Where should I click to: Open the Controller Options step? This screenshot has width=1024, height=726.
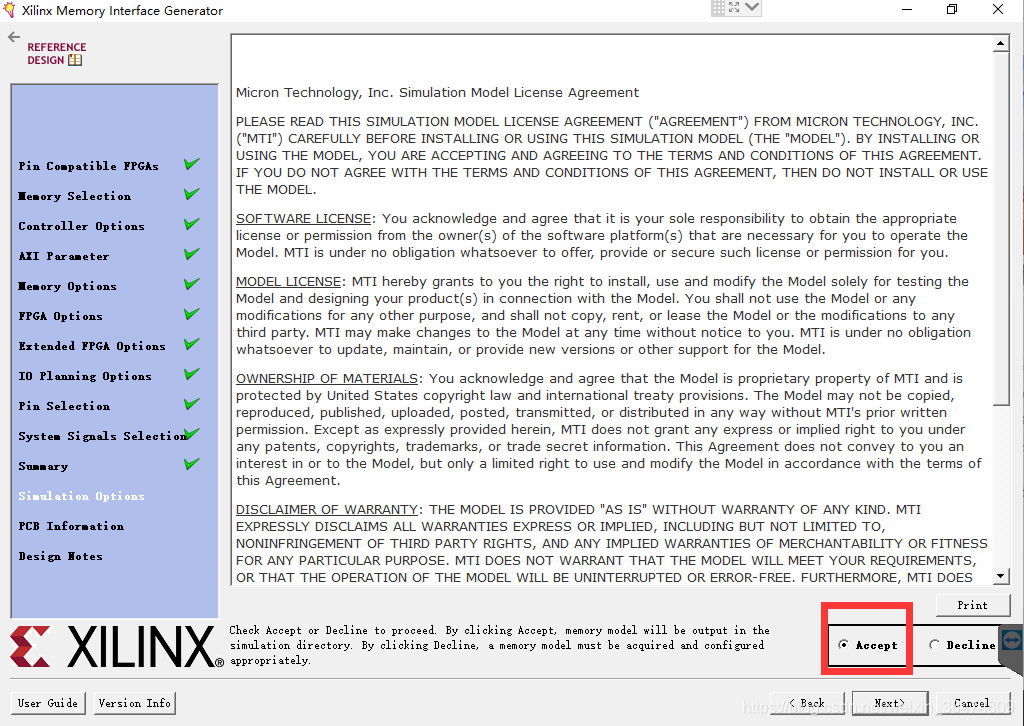82,226
